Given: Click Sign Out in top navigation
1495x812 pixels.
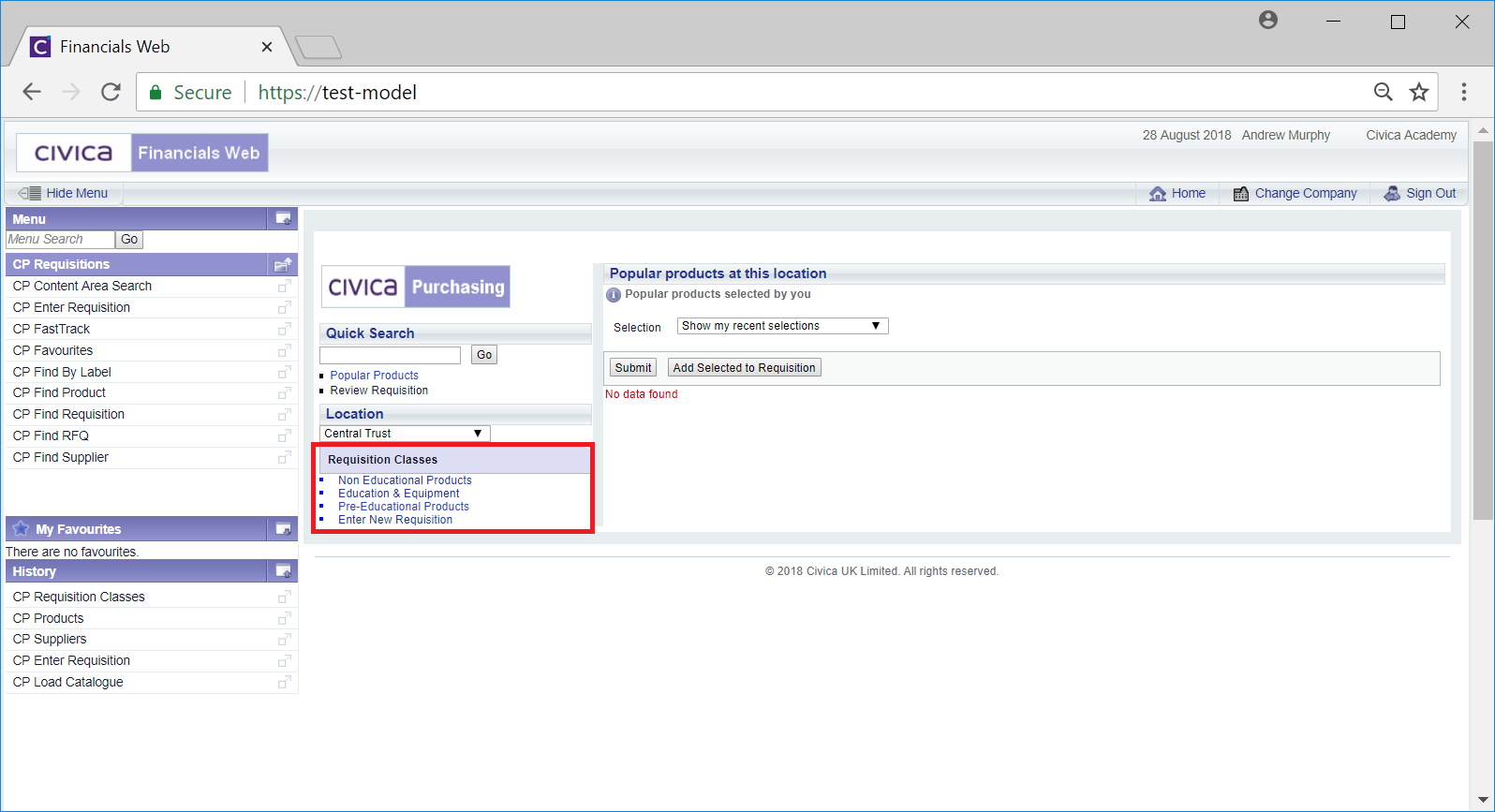Looking at the screenshot, I should 1420,193.
